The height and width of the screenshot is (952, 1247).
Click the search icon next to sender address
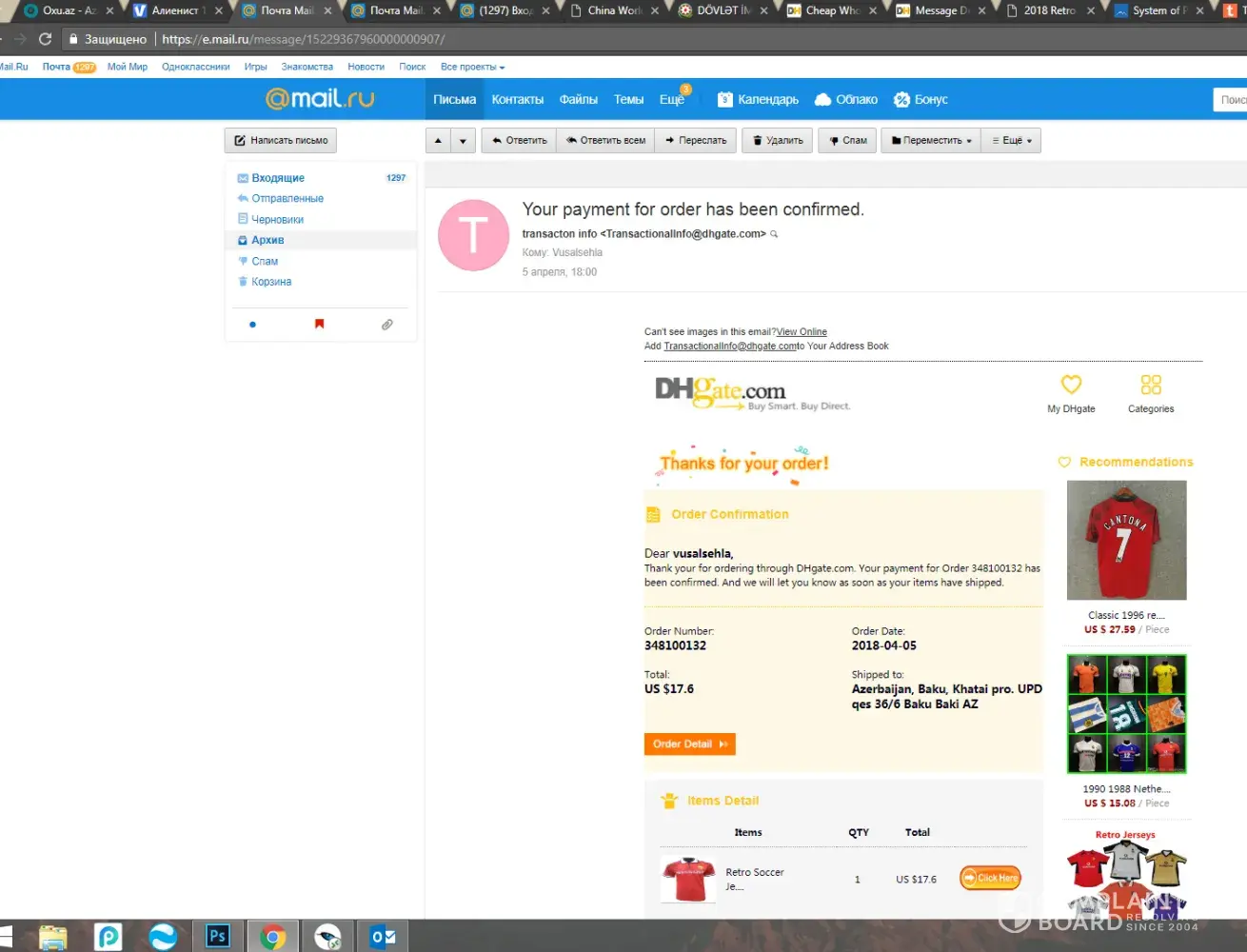774,234
